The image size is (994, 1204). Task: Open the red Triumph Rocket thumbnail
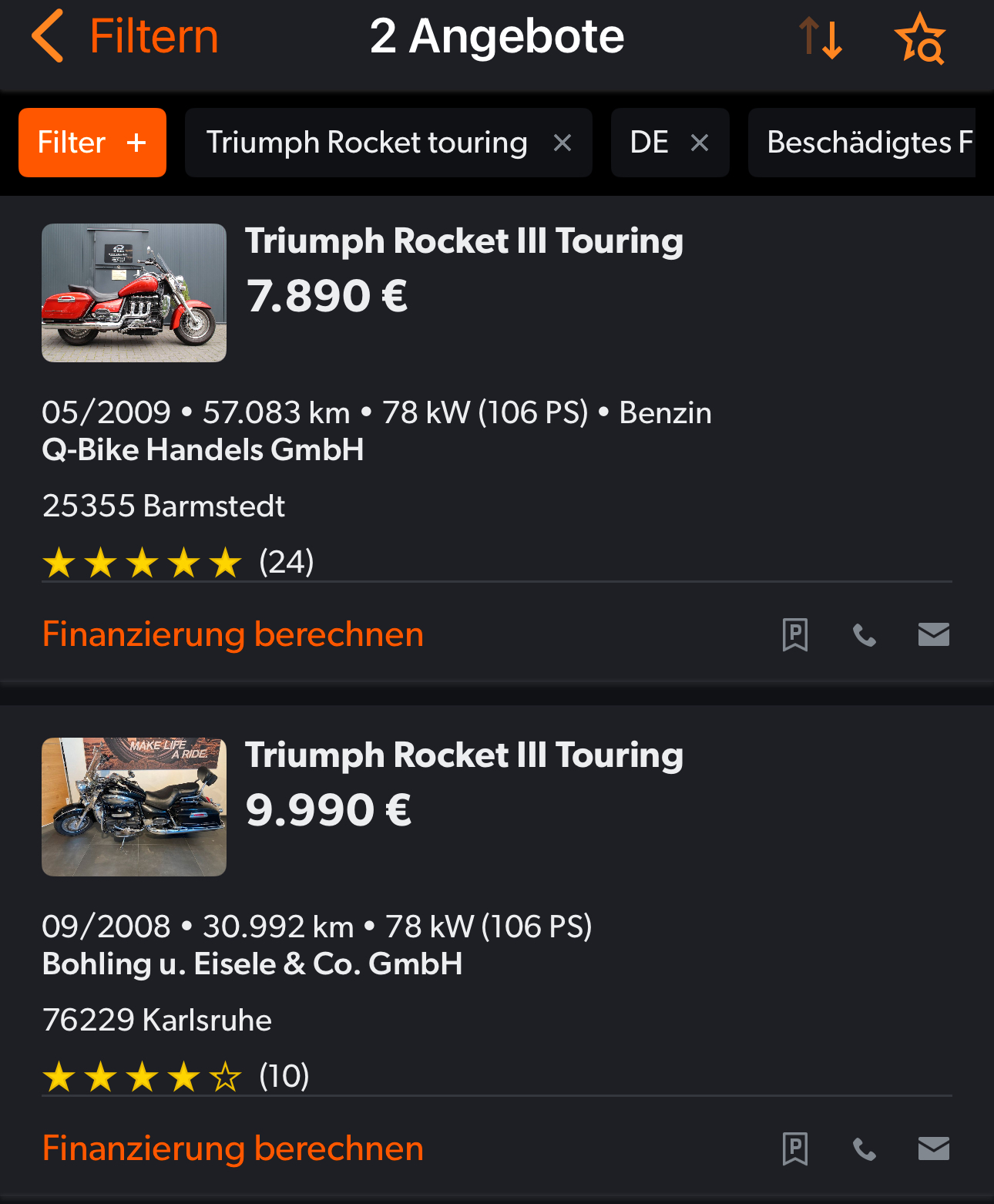pos(134,293)
